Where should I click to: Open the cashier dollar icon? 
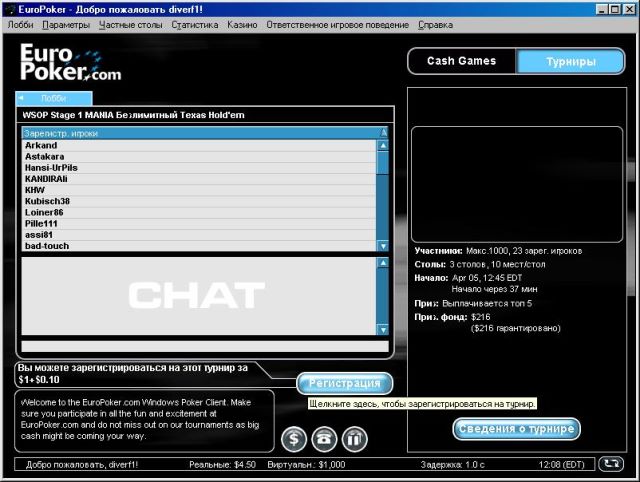[x=293, y=439]
